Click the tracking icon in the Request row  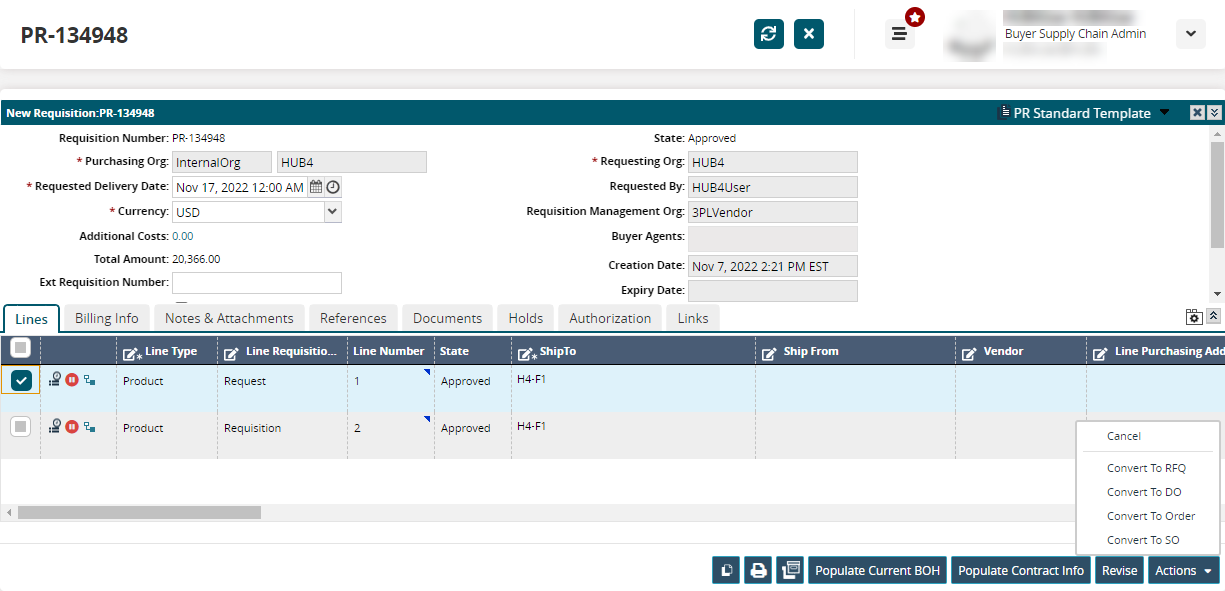pos(55,380)
